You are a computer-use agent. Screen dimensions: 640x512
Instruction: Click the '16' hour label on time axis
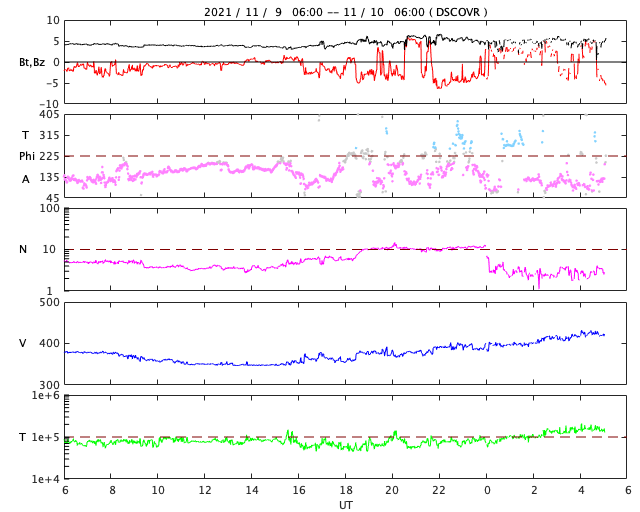point(299,490)
